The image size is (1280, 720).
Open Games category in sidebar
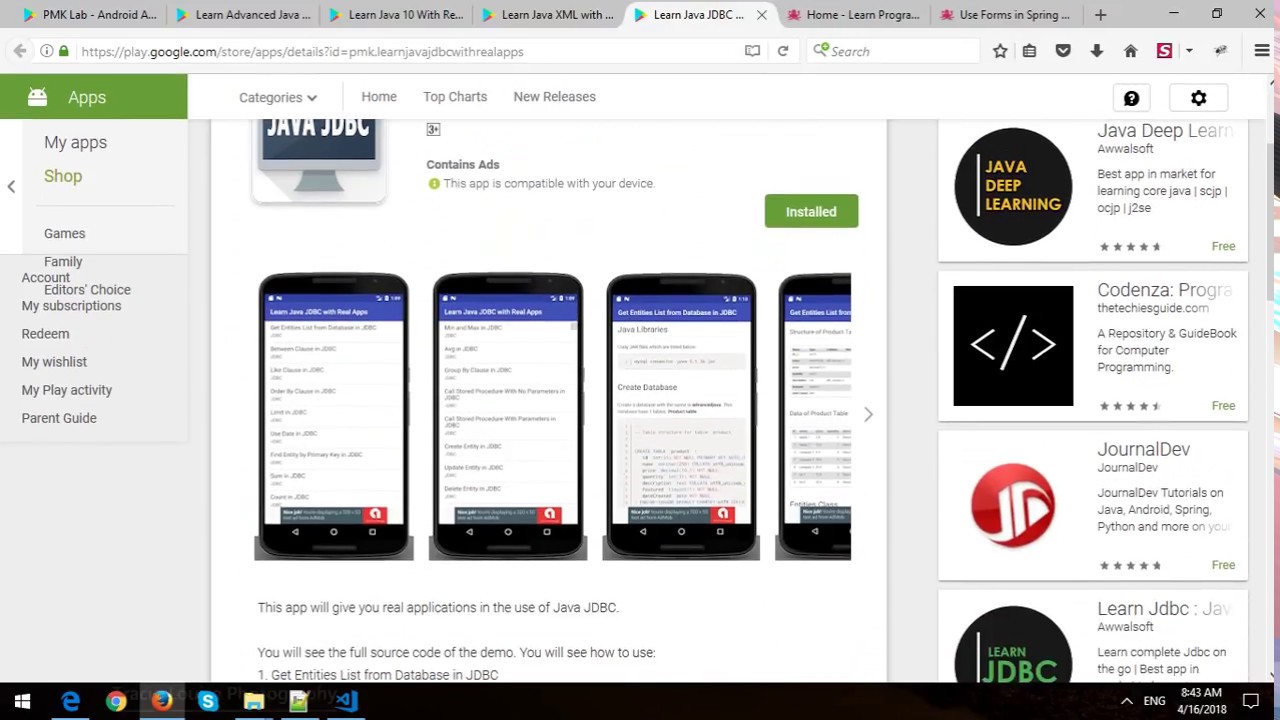[64, 233]
